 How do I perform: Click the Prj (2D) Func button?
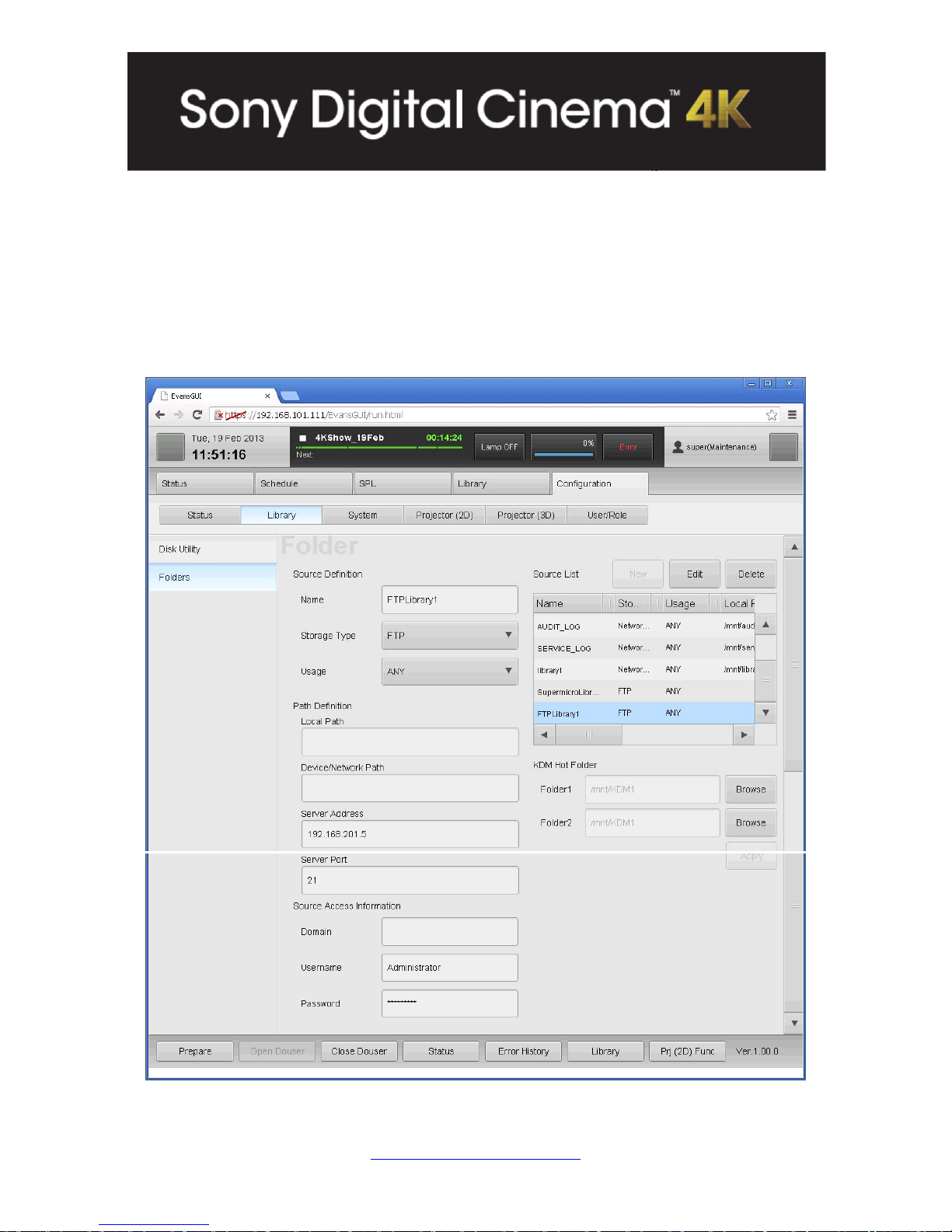687,1051
